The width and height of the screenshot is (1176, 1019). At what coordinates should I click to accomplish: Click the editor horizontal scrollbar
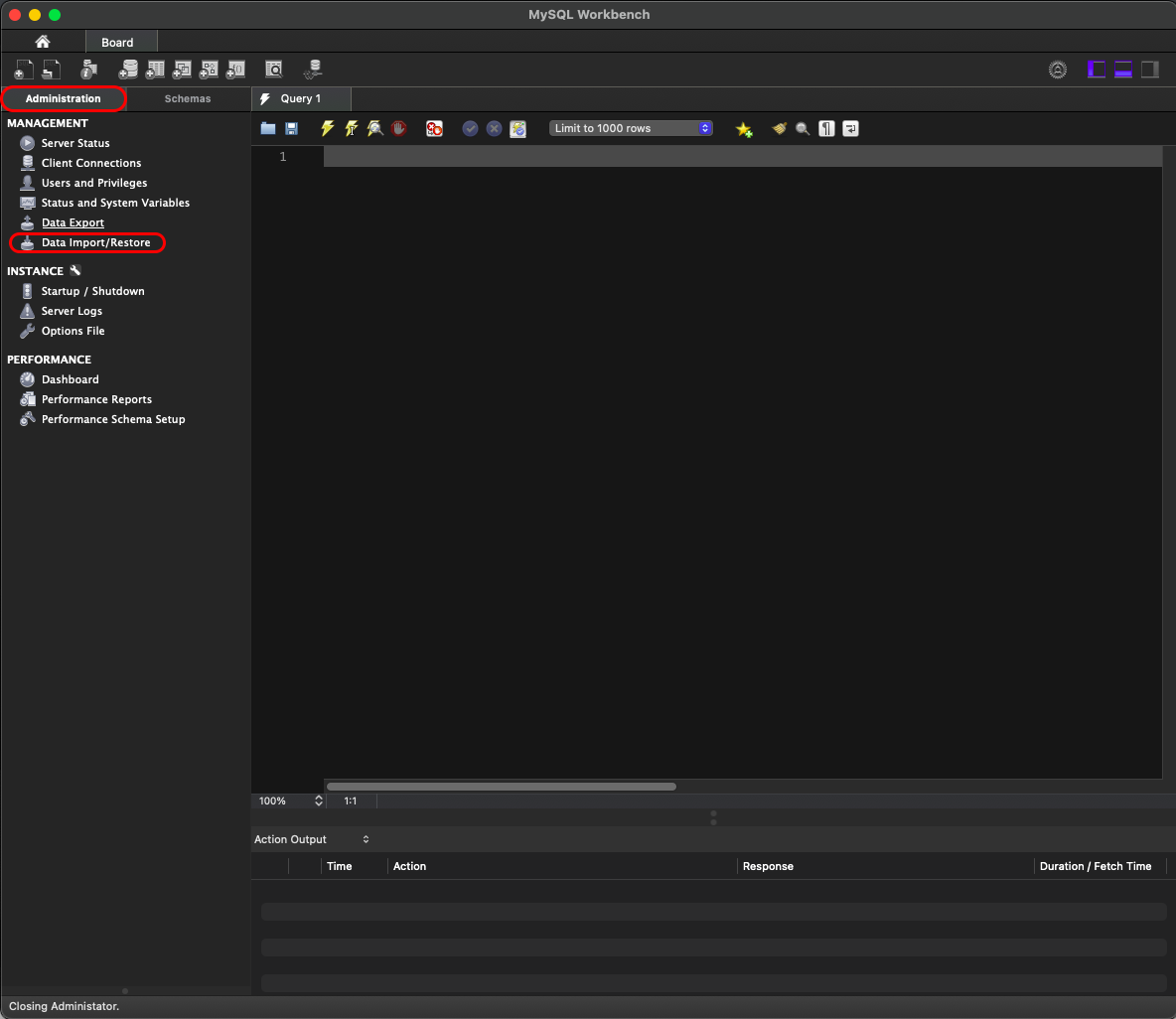coord(502,787)
